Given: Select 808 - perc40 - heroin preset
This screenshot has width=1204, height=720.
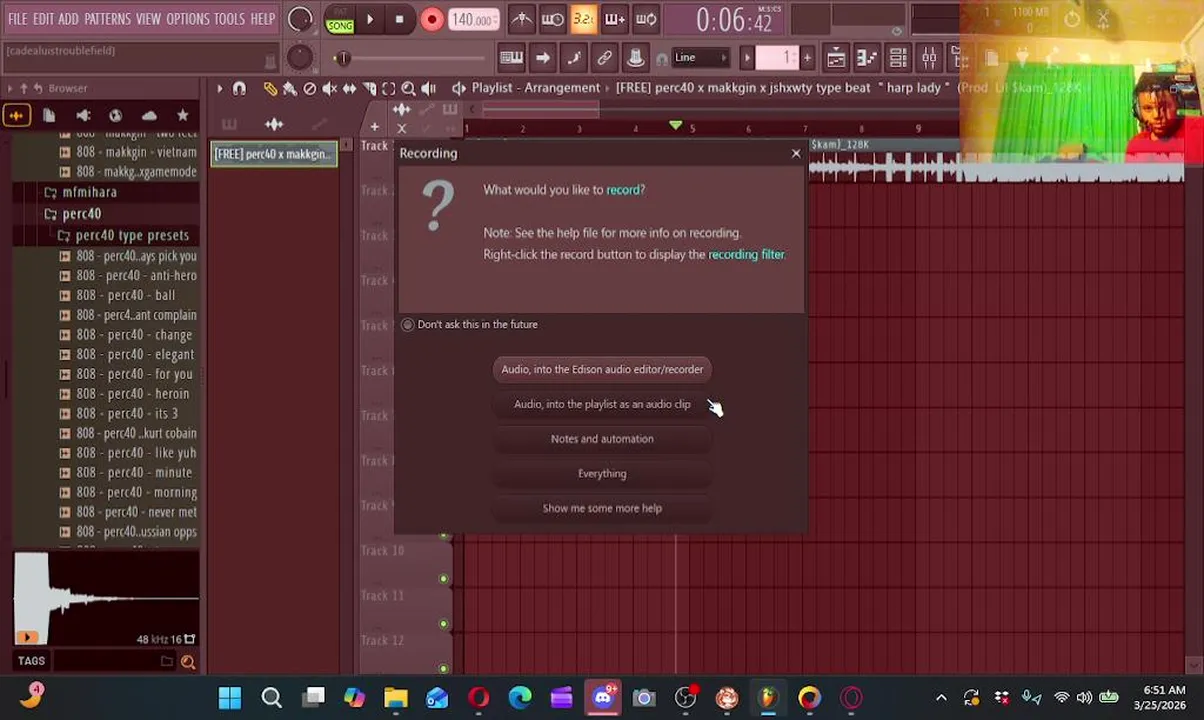Looking at the screenshot, I should click(x=133, y=393).
